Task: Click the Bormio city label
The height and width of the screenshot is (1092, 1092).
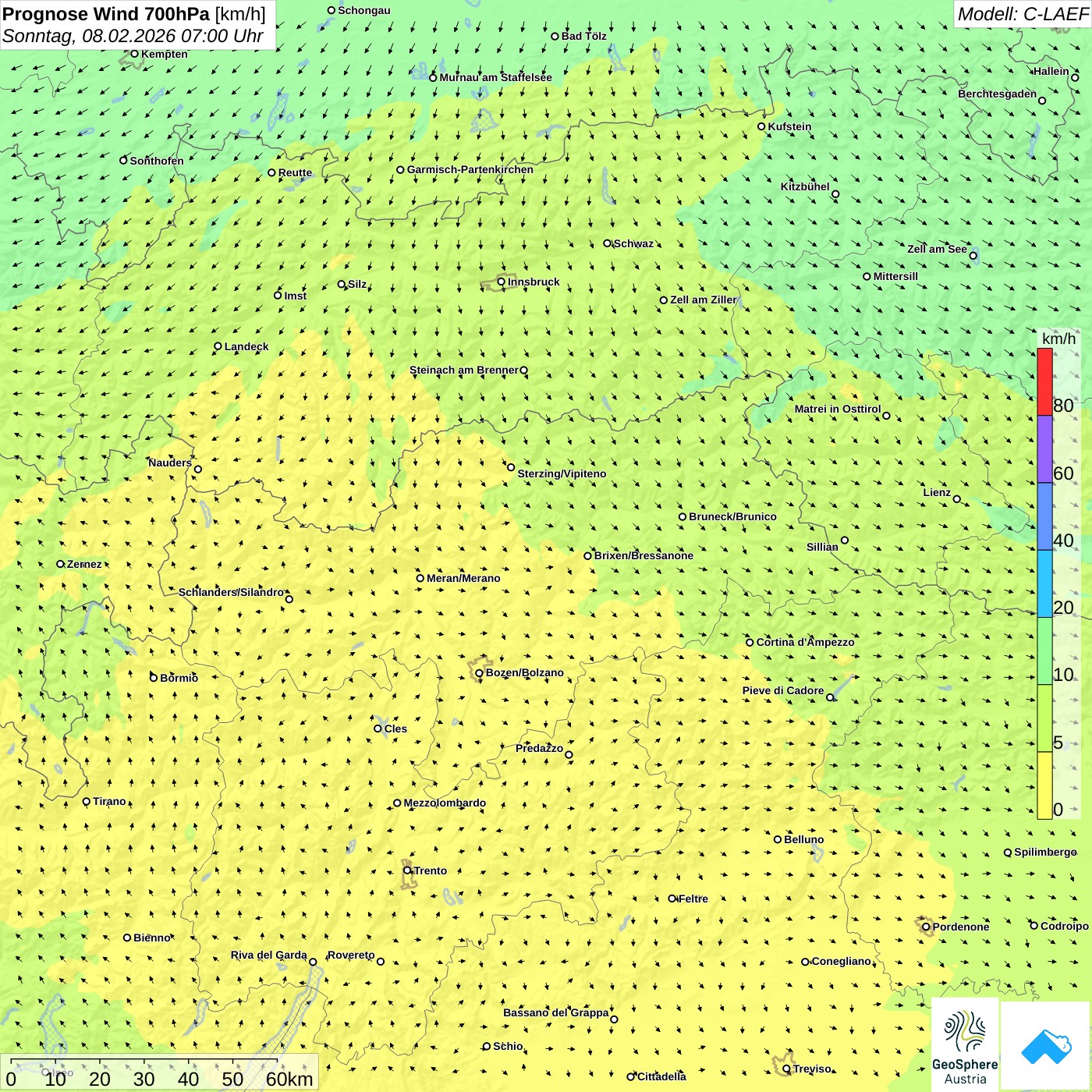Action: (x=179, y=678)
